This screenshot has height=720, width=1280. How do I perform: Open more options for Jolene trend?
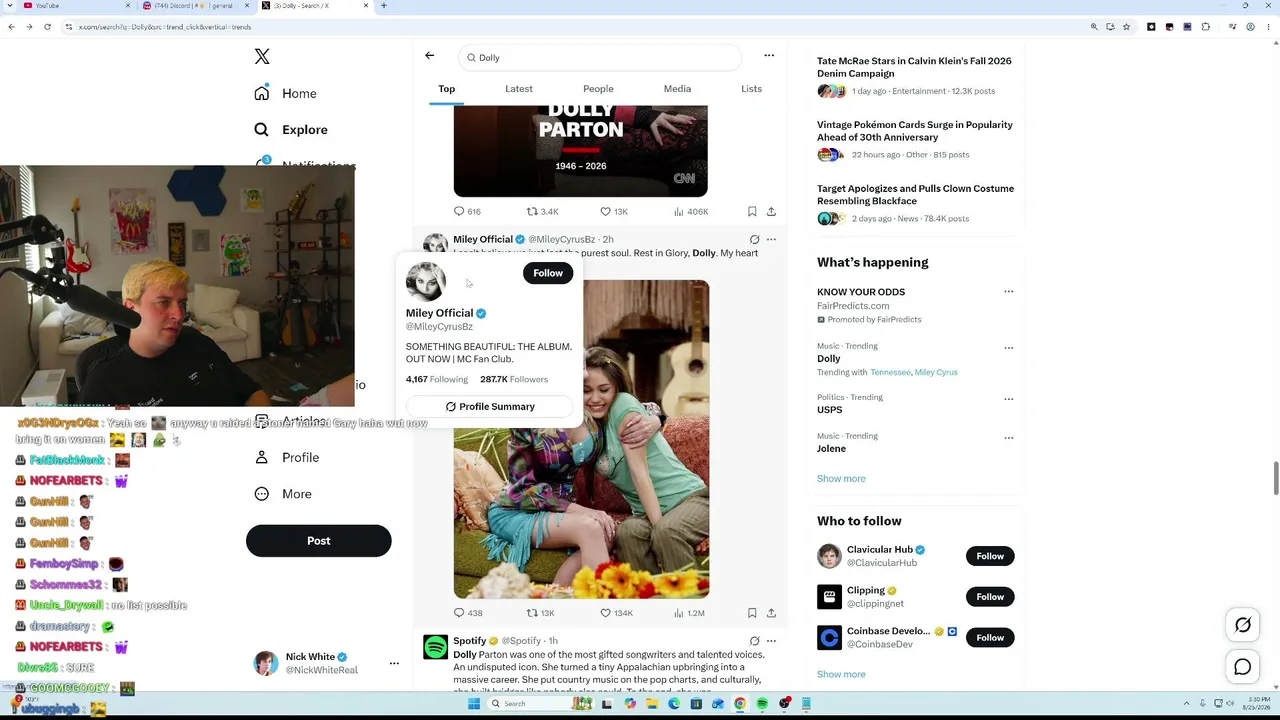(1008, 438)
